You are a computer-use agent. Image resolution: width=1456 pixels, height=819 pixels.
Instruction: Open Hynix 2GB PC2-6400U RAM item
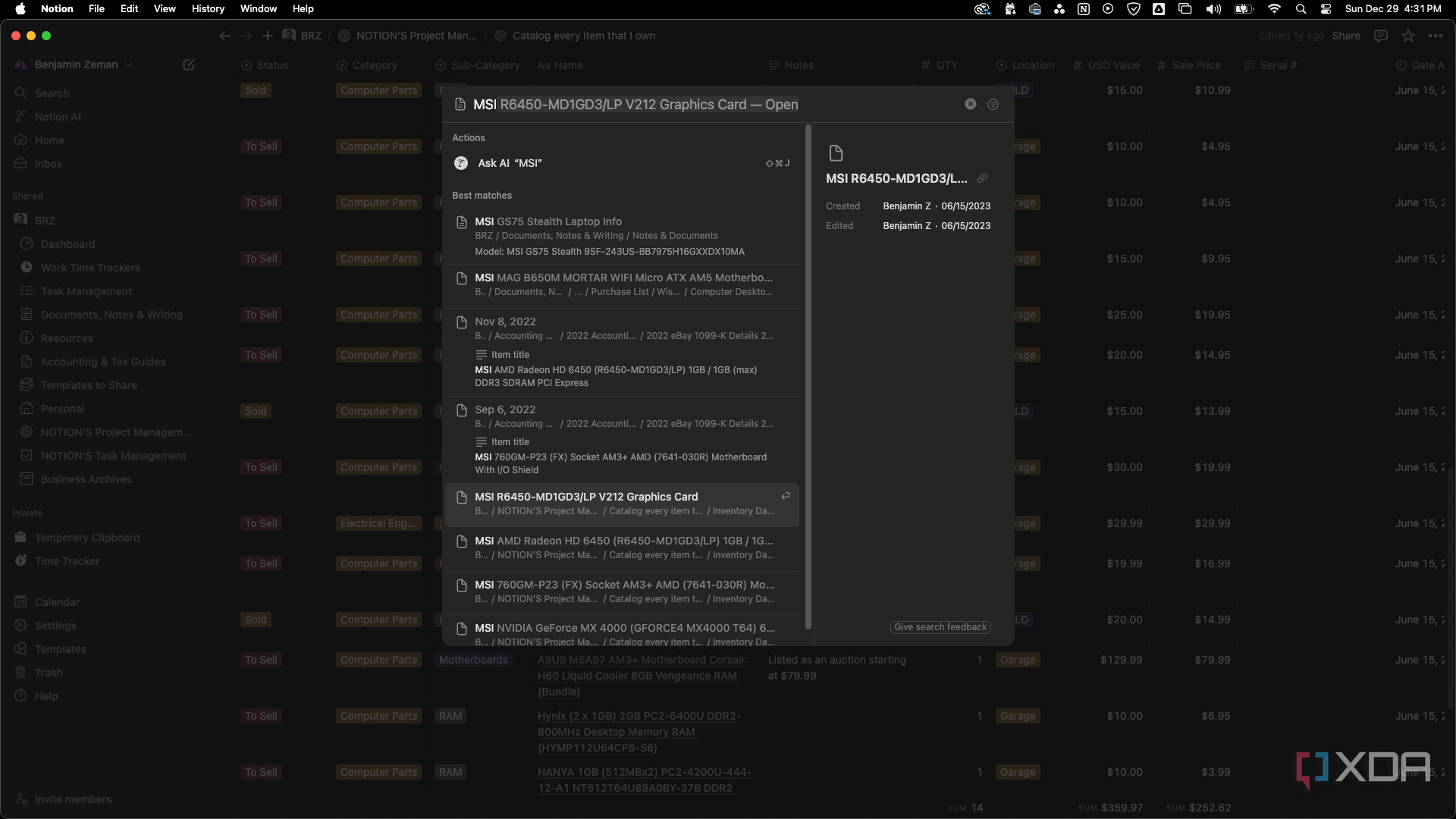639,732
